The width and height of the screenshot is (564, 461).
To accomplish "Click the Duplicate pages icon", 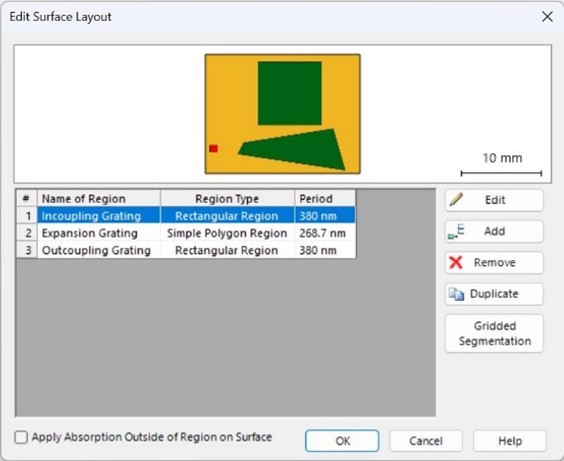I will 456,294.
